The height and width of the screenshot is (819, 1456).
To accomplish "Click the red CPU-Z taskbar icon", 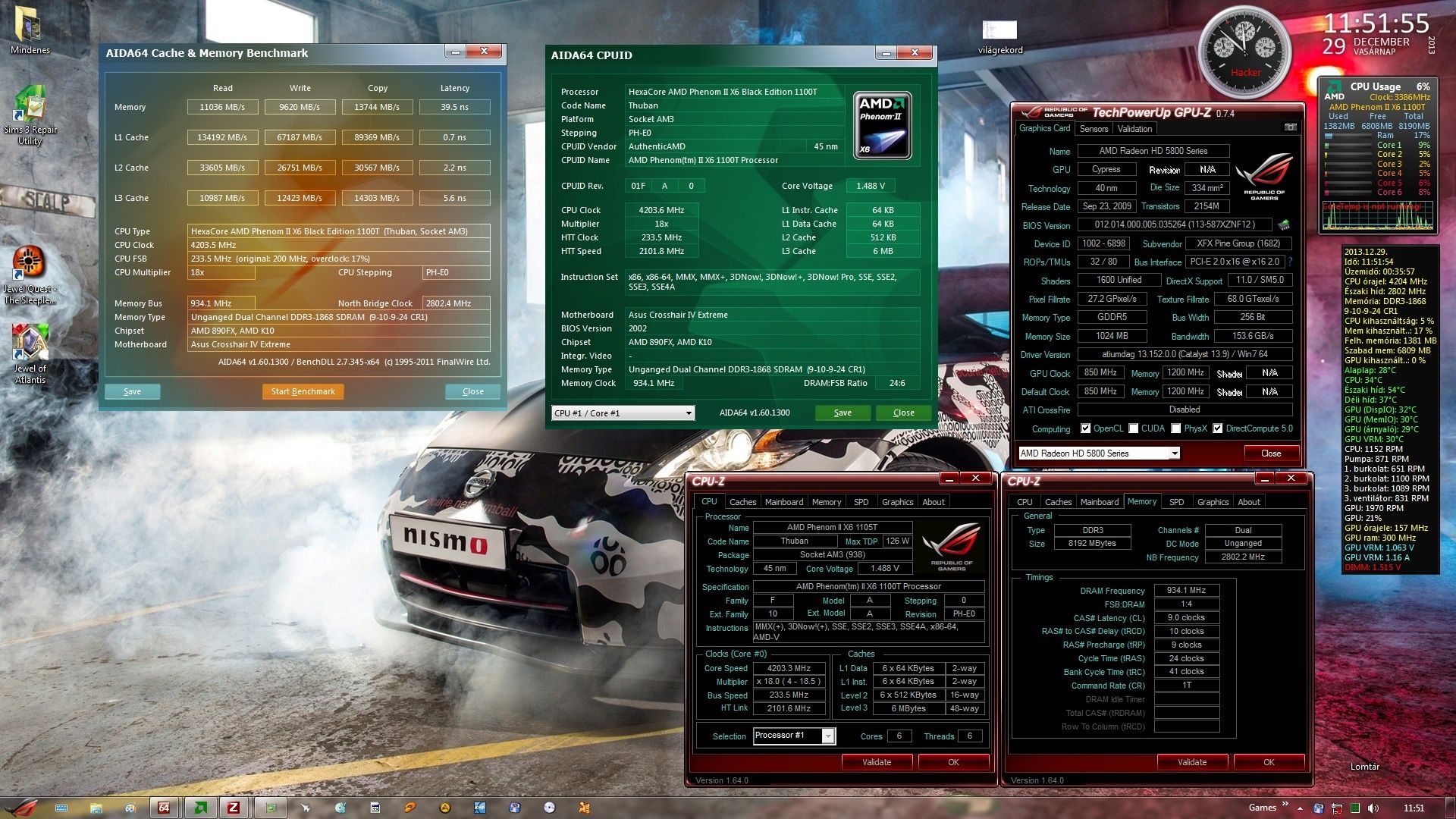I will pos(234,808).
